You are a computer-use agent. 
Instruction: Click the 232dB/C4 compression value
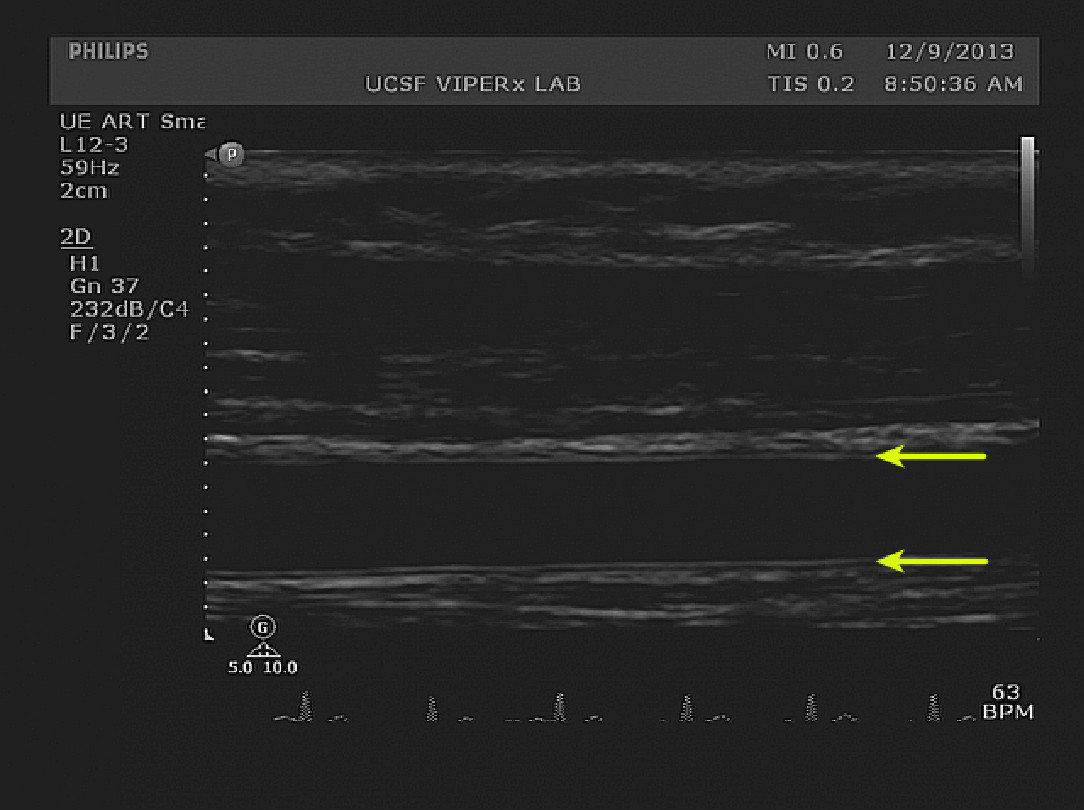pos(129,310)
